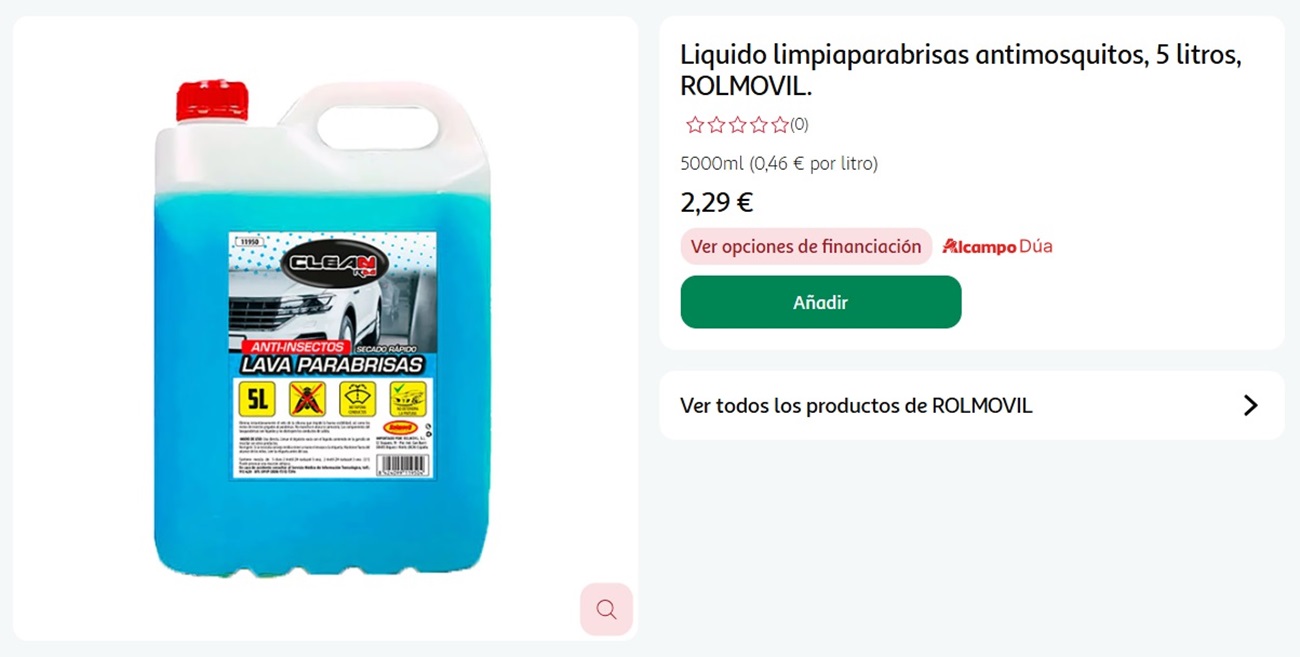Click the 5000ml price per litre text

[x=779, y=163]
